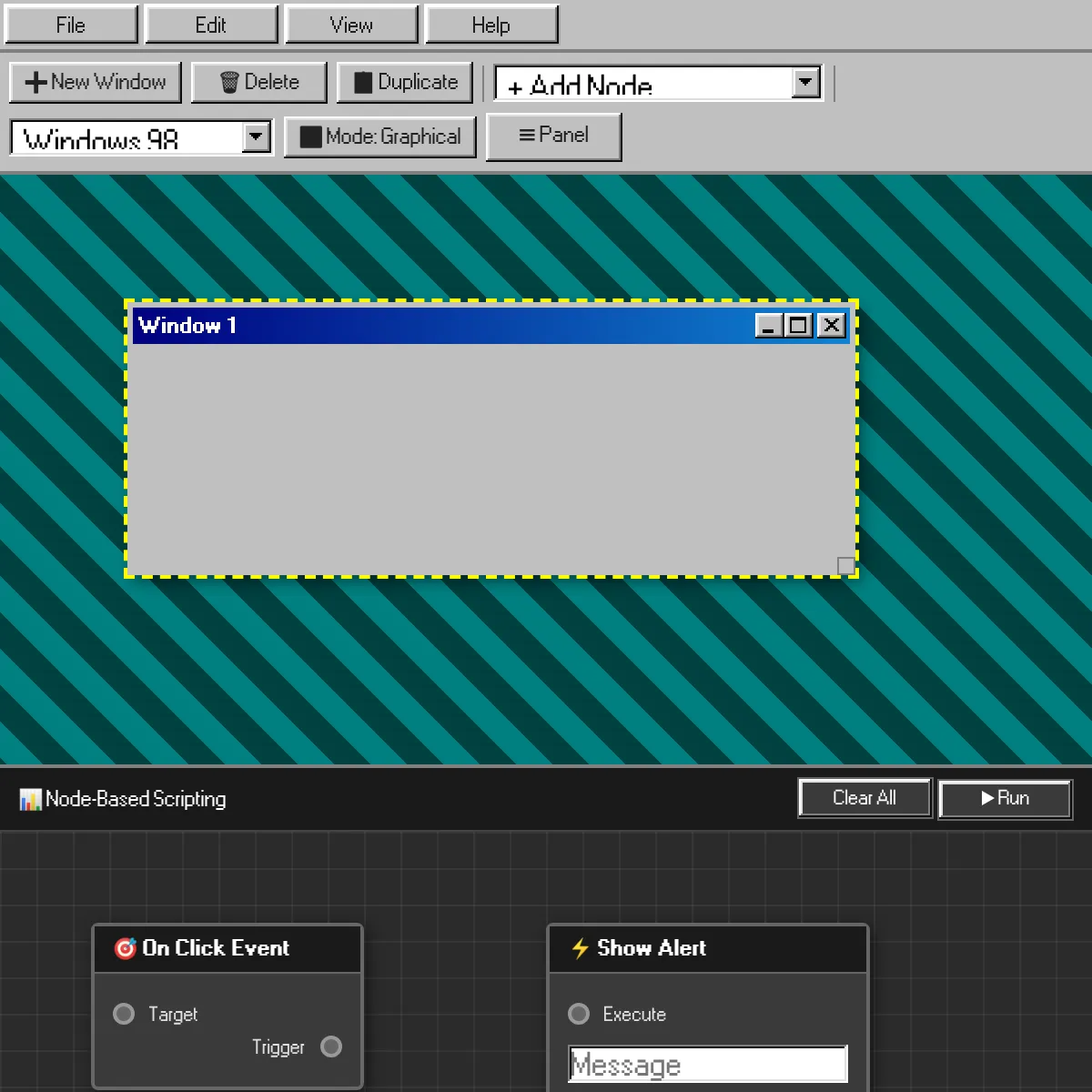
Task: Select the Execute port on Show Alert
Action: click(x=579, y=1014)
